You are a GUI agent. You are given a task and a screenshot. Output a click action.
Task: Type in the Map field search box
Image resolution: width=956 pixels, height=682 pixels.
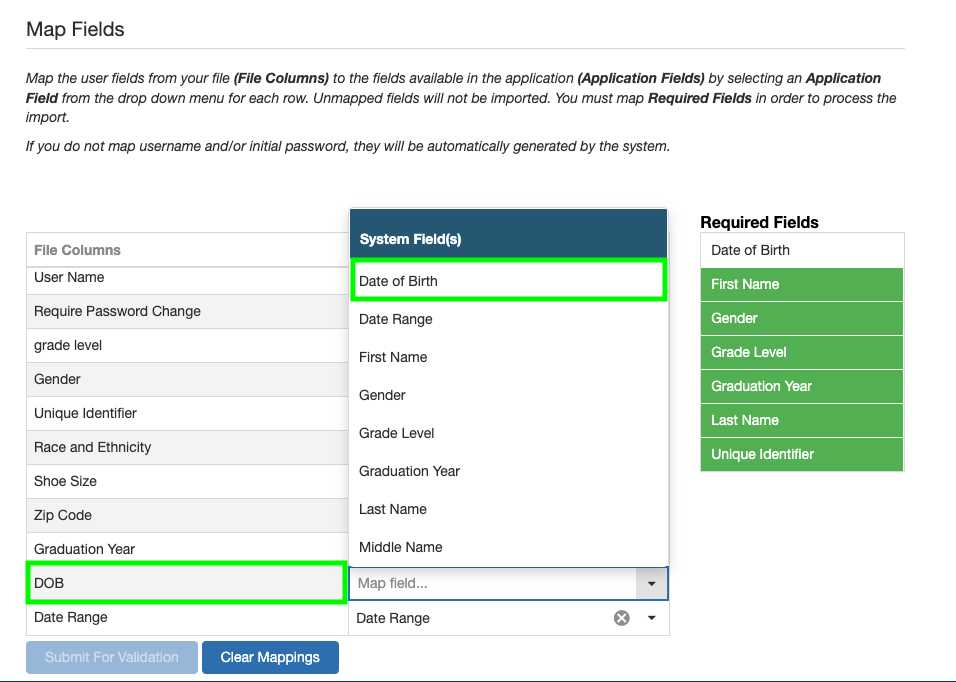pos(492,583)
